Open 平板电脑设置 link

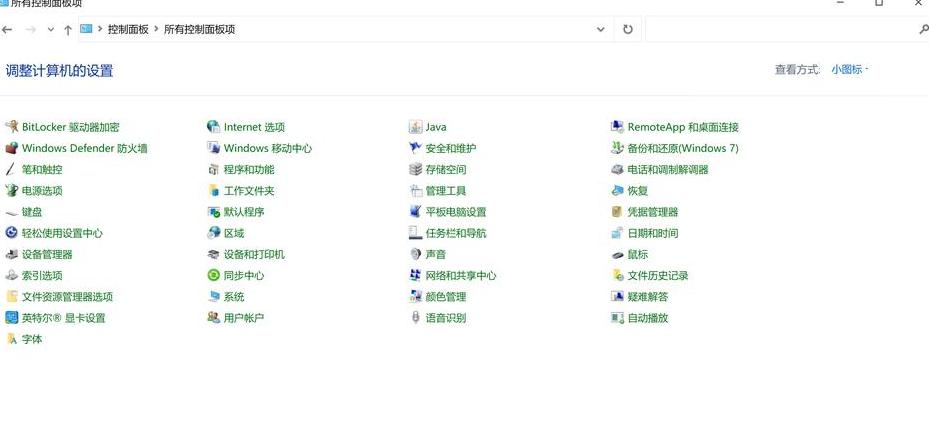pyautogui.click(x=456, y=212)
